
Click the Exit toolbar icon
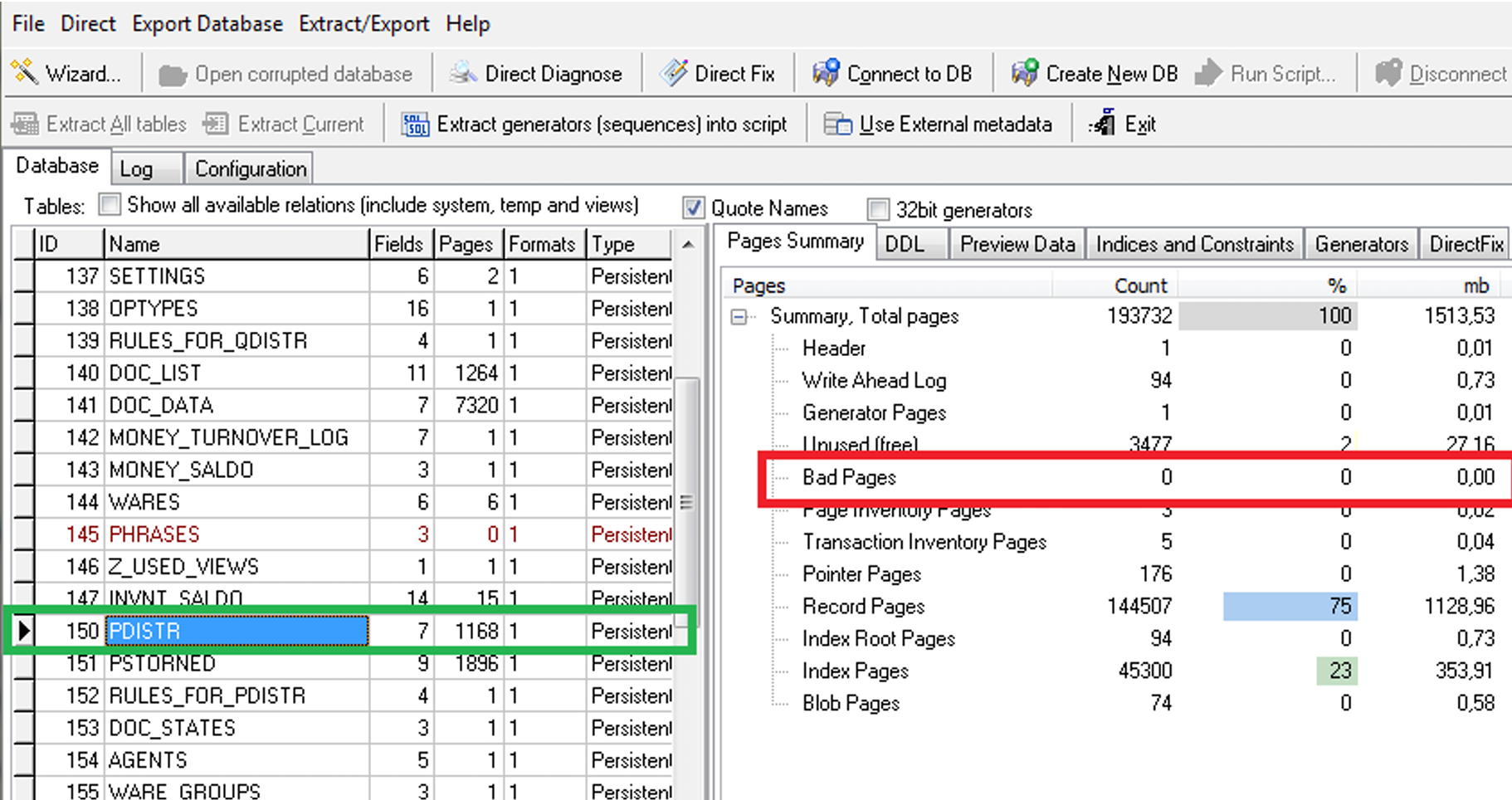[1102, 124]
